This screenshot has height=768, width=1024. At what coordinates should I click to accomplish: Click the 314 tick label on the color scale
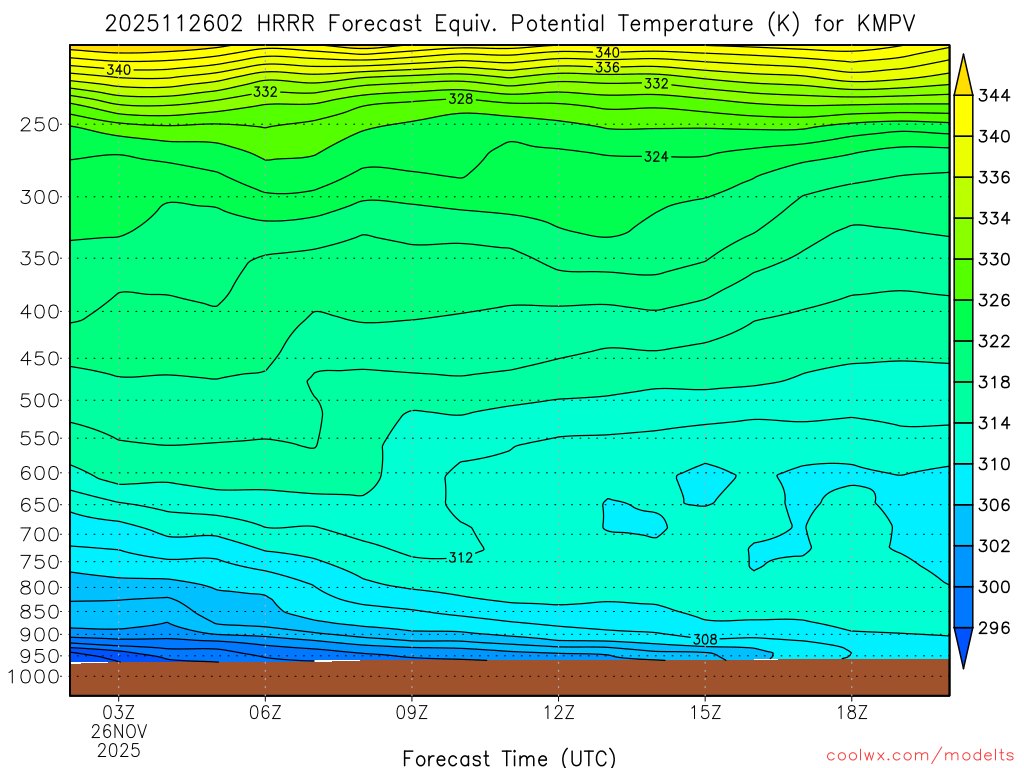pos(994,423)
